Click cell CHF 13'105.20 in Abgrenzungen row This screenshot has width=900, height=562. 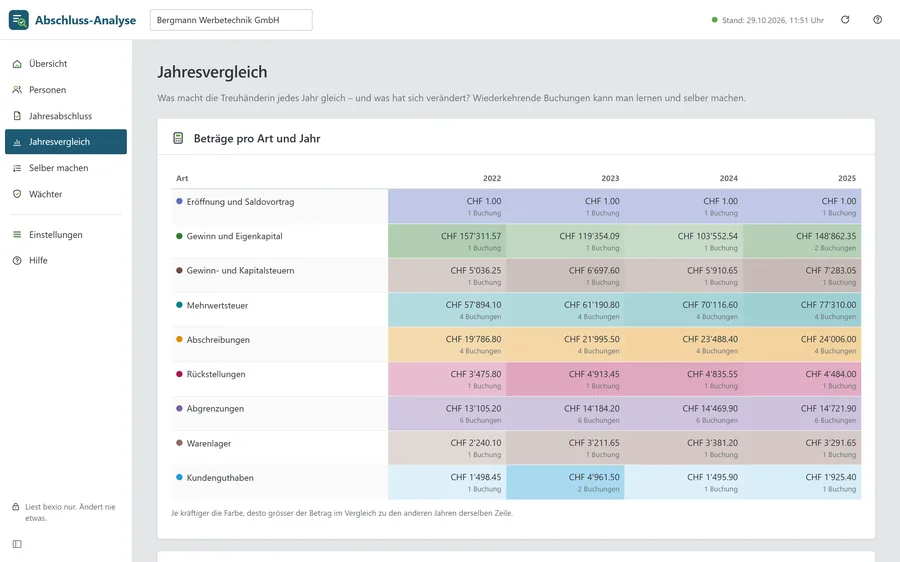(x=447, y=413)
